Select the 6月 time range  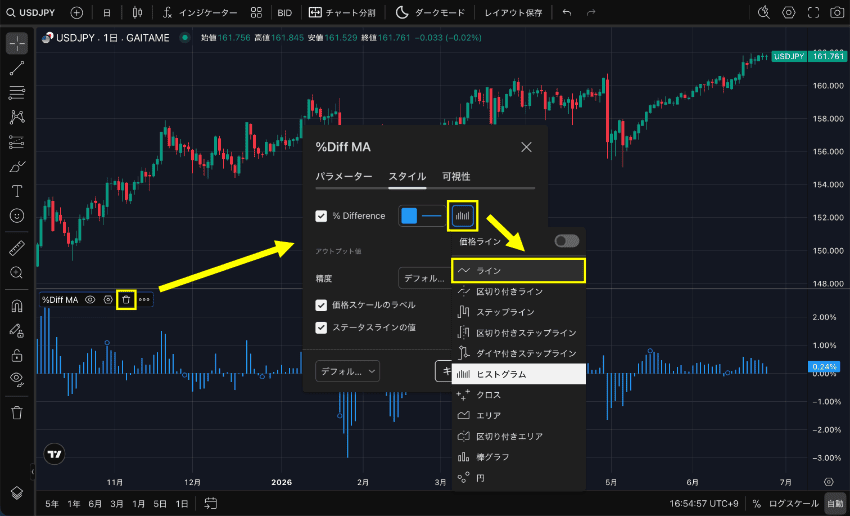tap(95, 504)
